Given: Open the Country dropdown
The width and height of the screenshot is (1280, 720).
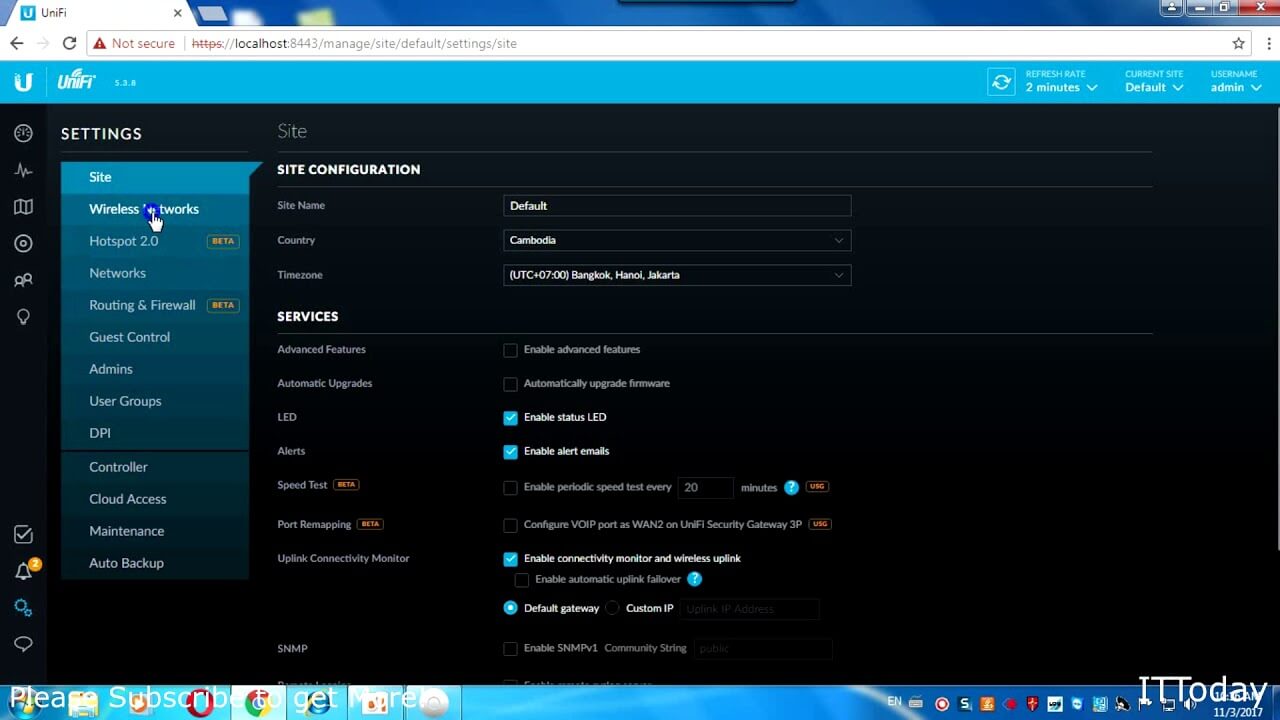Looking at the screenshot, I should pos(677,240).
